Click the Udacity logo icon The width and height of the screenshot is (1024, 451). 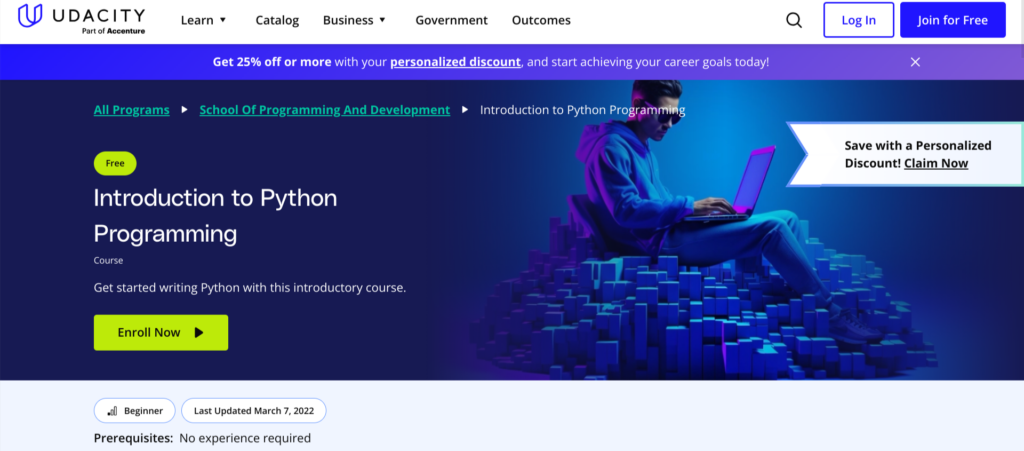(30, 18)
